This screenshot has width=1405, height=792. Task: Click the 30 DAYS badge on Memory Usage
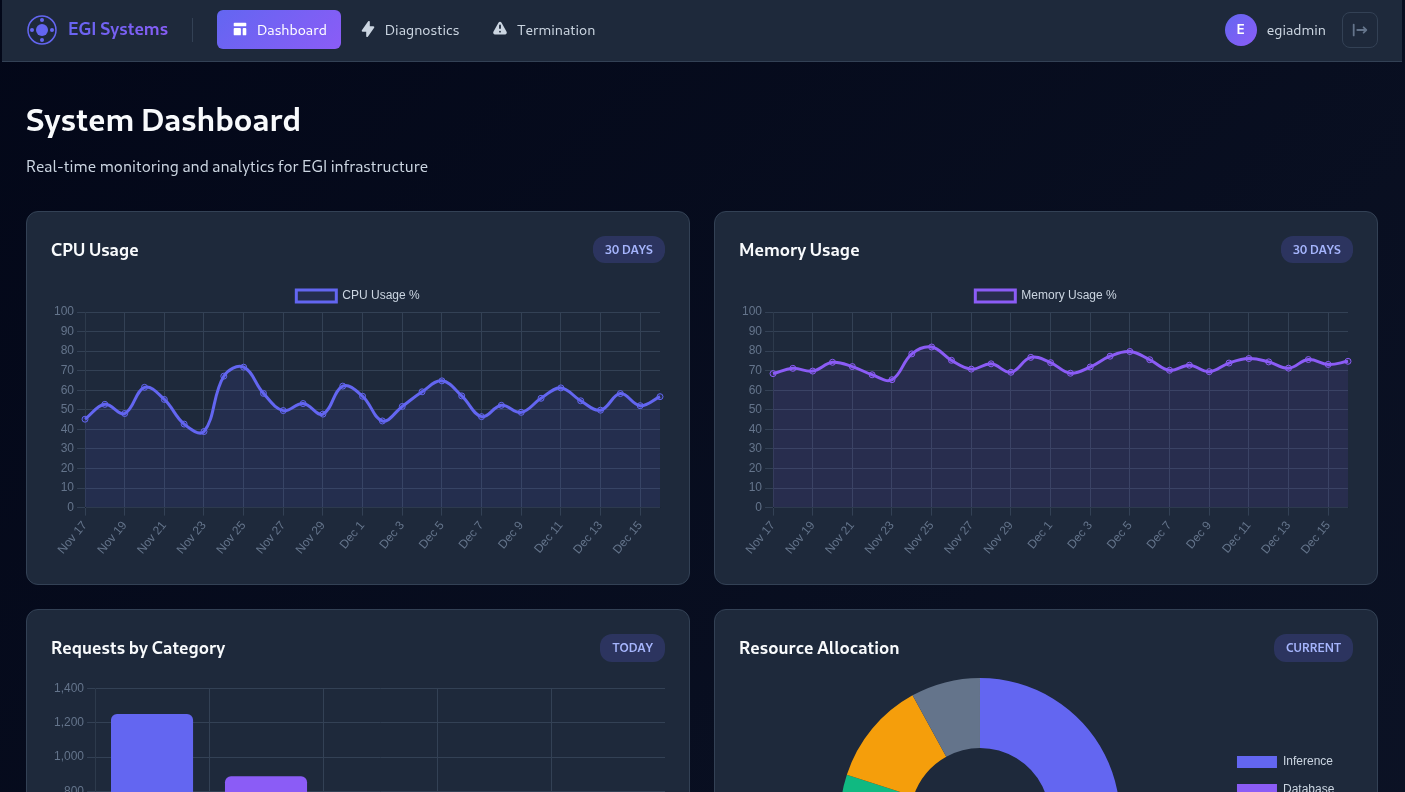1316,250
